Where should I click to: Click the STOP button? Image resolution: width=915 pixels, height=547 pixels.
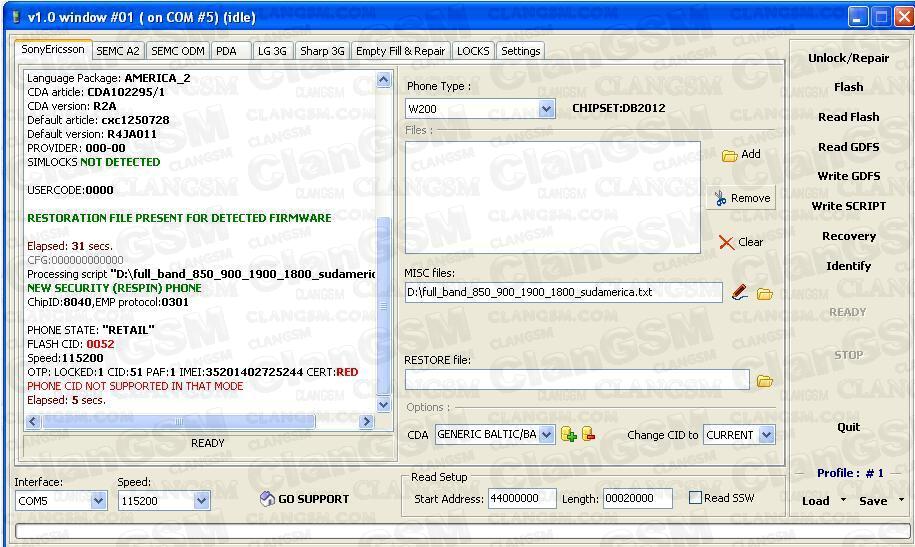848,355
